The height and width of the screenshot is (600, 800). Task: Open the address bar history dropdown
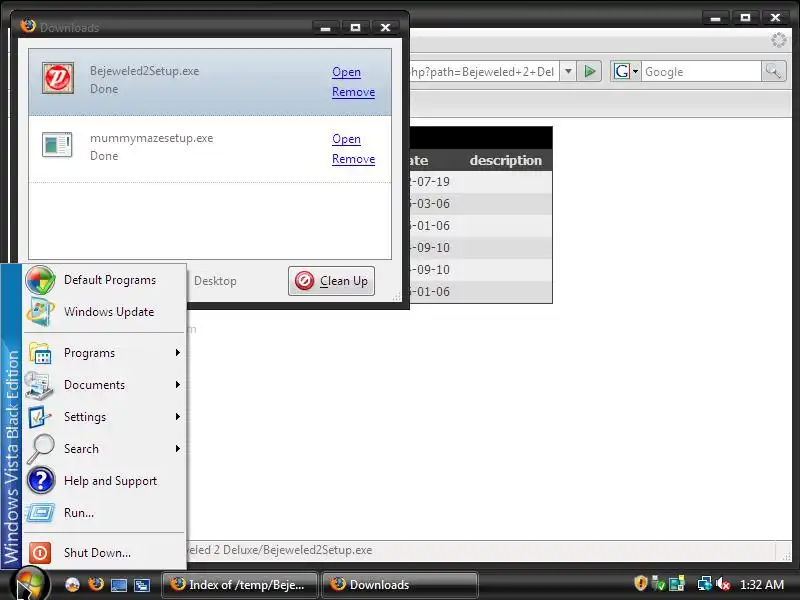pos(568,71)
